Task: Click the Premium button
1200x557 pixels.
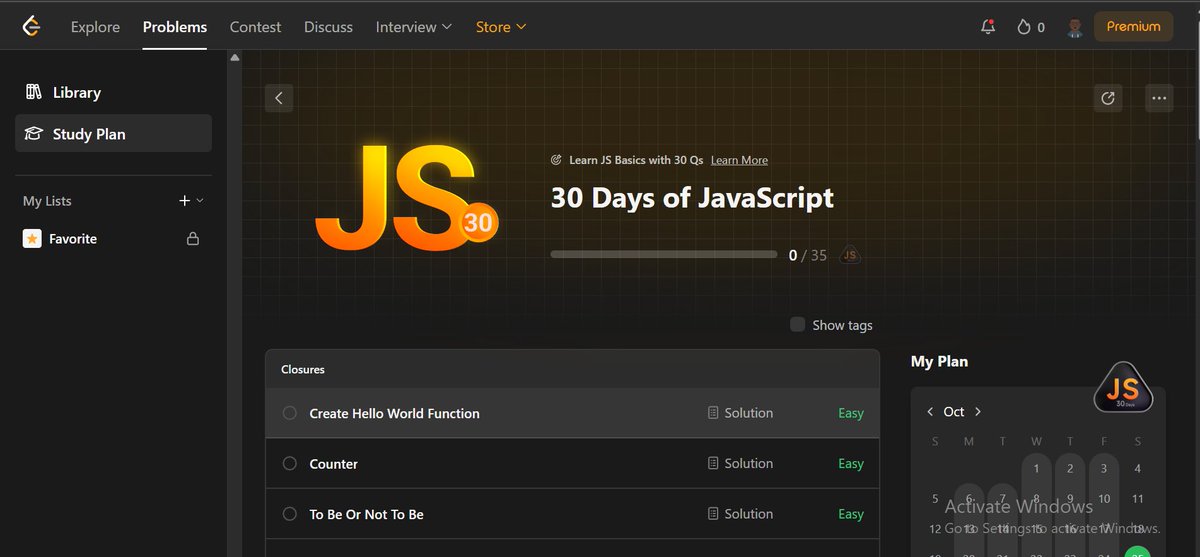Action: (1134, 27)
